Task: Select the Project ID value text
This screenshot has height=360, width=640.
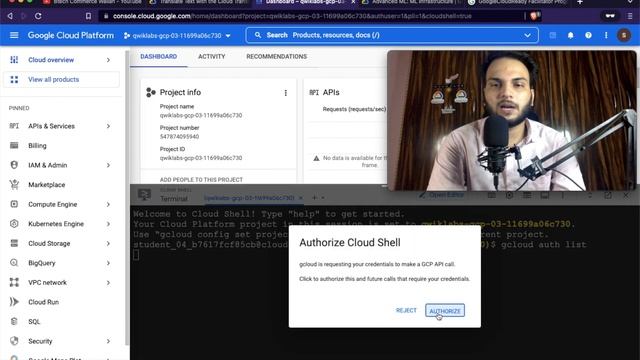Action: [201, 158]
